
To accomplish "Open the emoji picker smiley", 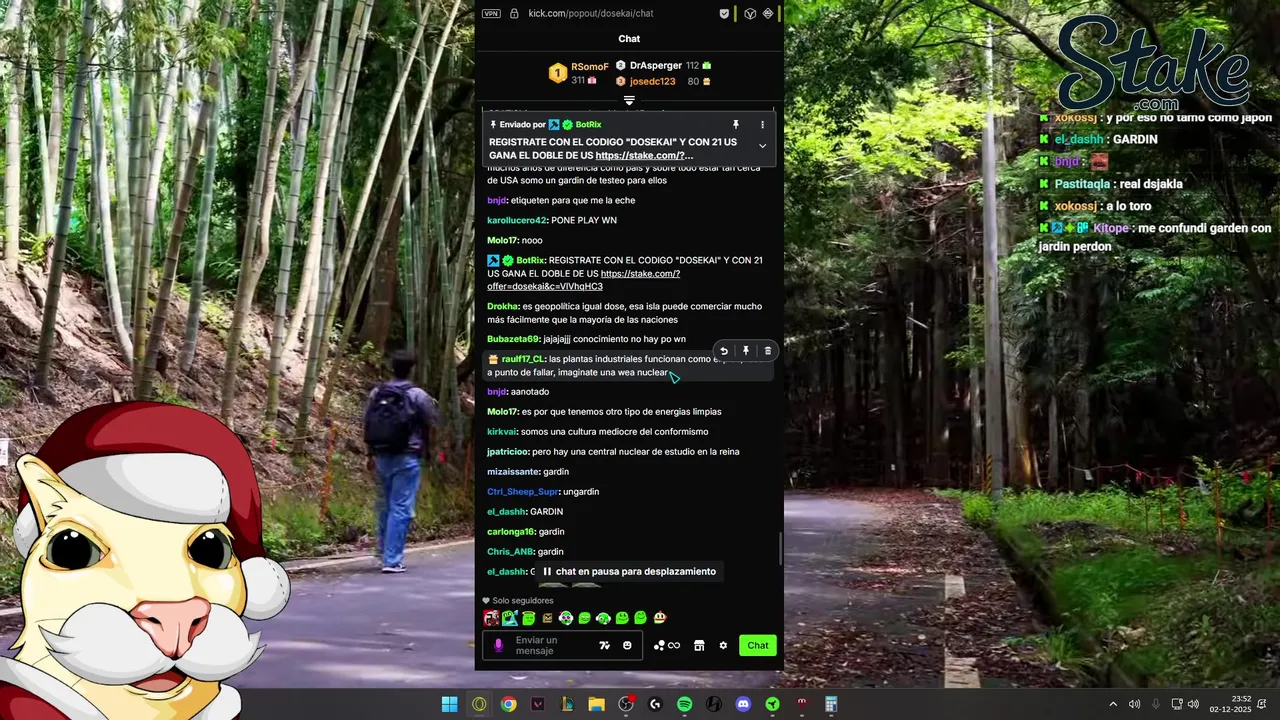I will click(627, 646).
